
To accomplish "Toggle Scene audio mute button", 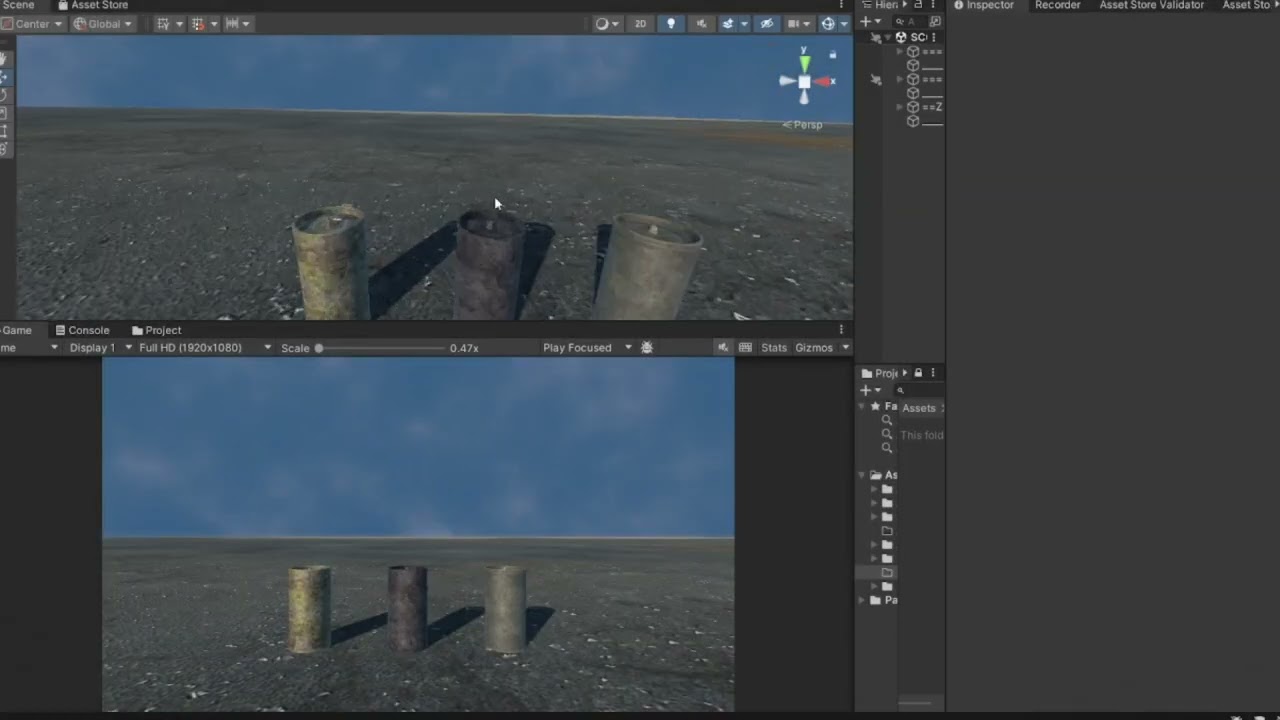I will point(701,24).
